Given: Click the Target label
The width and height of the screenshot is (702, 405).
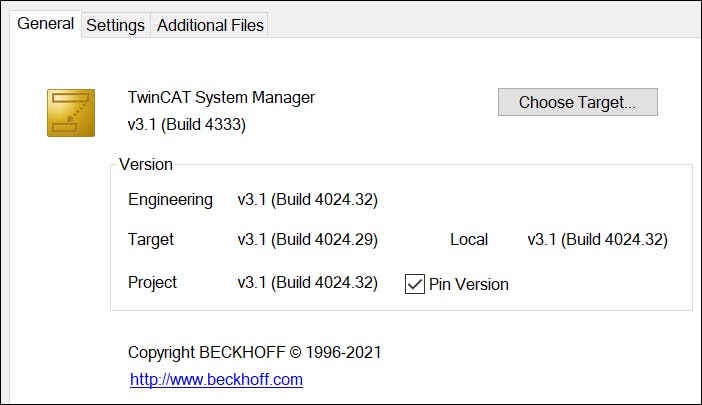Looking at the screenshot, I should tap(151, 240).
